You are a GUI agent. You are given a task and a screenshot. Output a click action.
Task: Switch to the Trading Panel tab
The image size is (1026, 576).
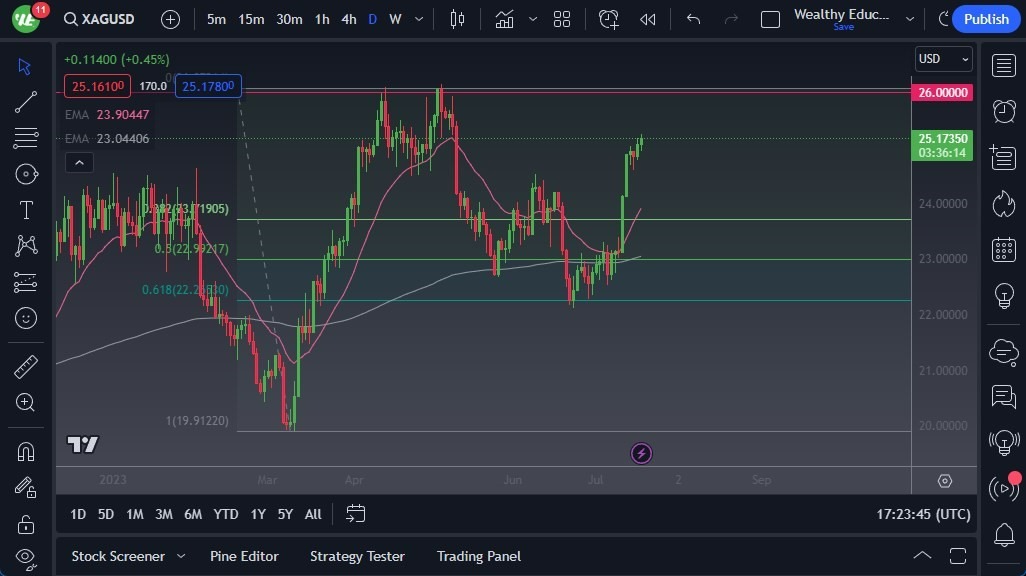(478, 556)
